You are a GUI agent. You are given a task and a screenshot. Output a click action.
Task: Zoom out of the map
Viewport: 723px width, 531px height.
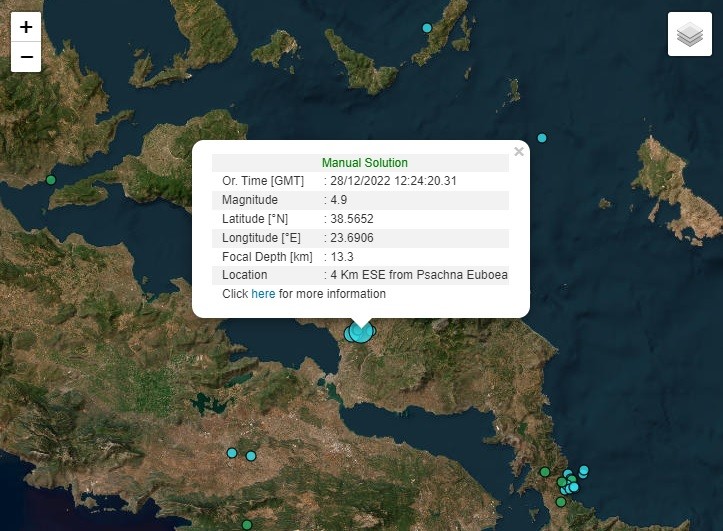[26, 57]
